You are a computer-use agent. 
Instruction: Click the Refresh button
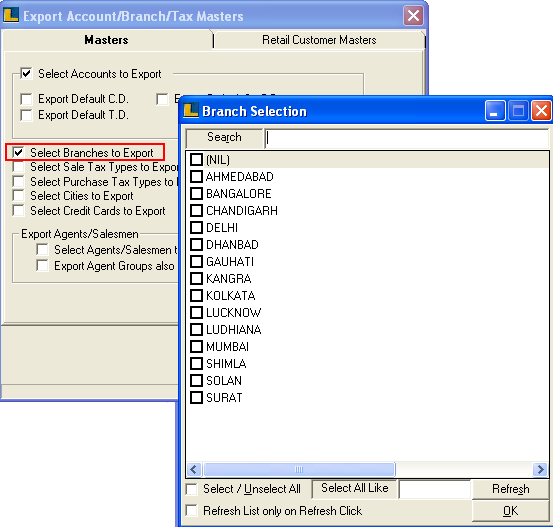click(510, 489)
